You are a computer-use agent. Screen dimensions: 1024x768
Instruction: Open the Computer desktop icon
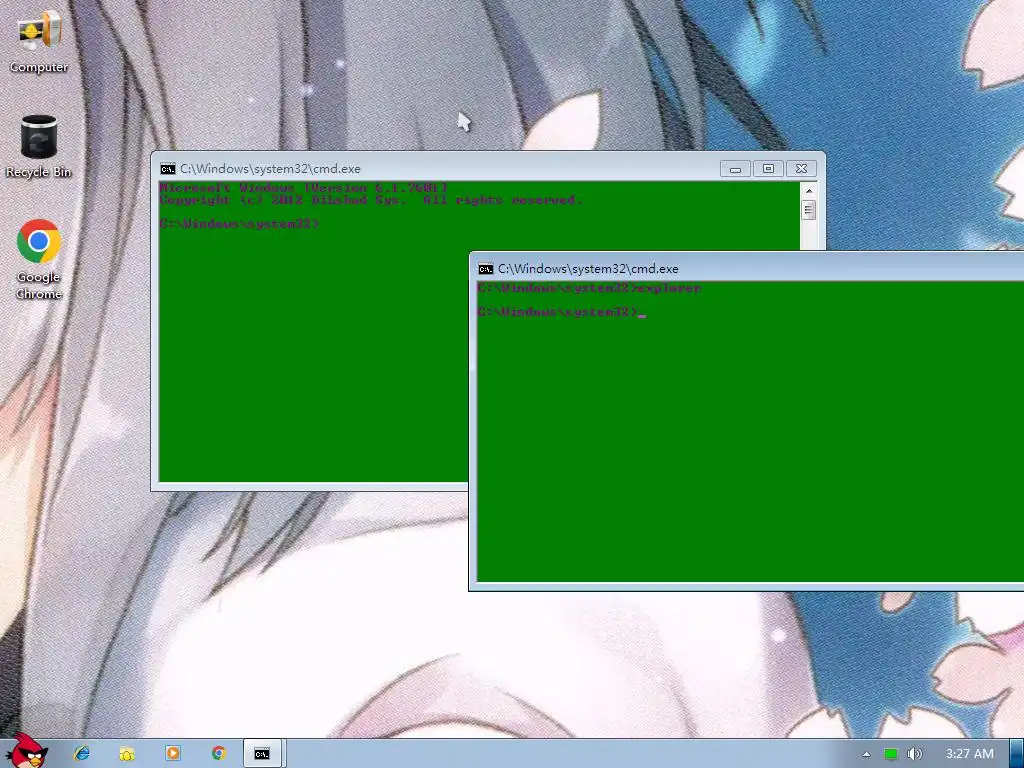pos(39,40)
